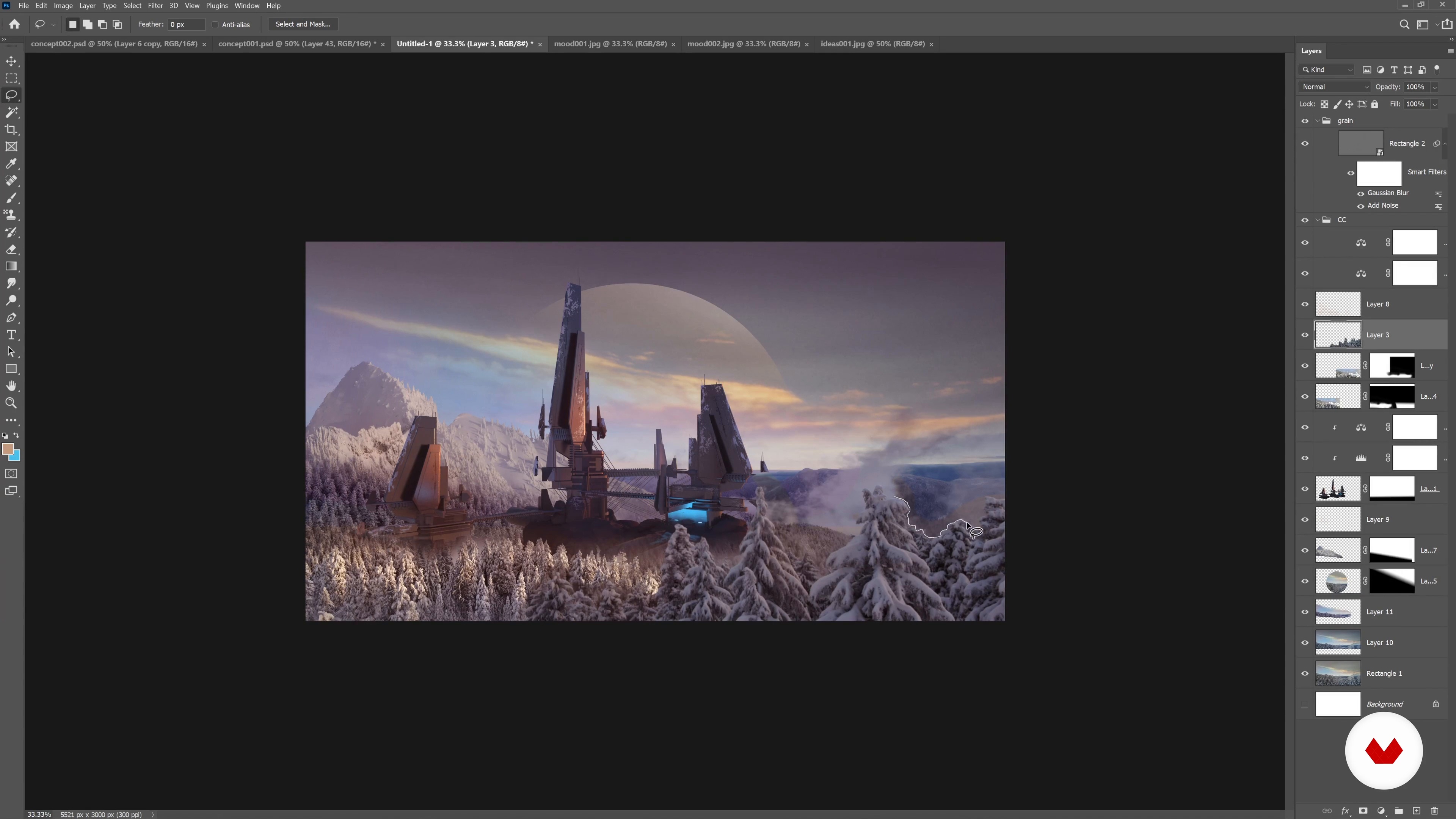Hide the grain group
The height and width of the screenshot is (819, 1456).
point(1304,121)
